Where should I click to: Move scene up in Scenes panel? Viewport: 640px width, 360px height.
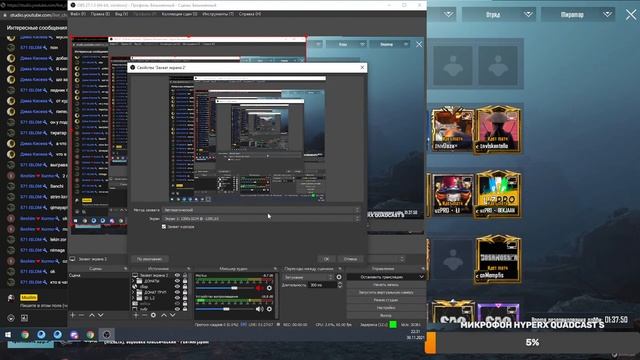tap(92, 315)
